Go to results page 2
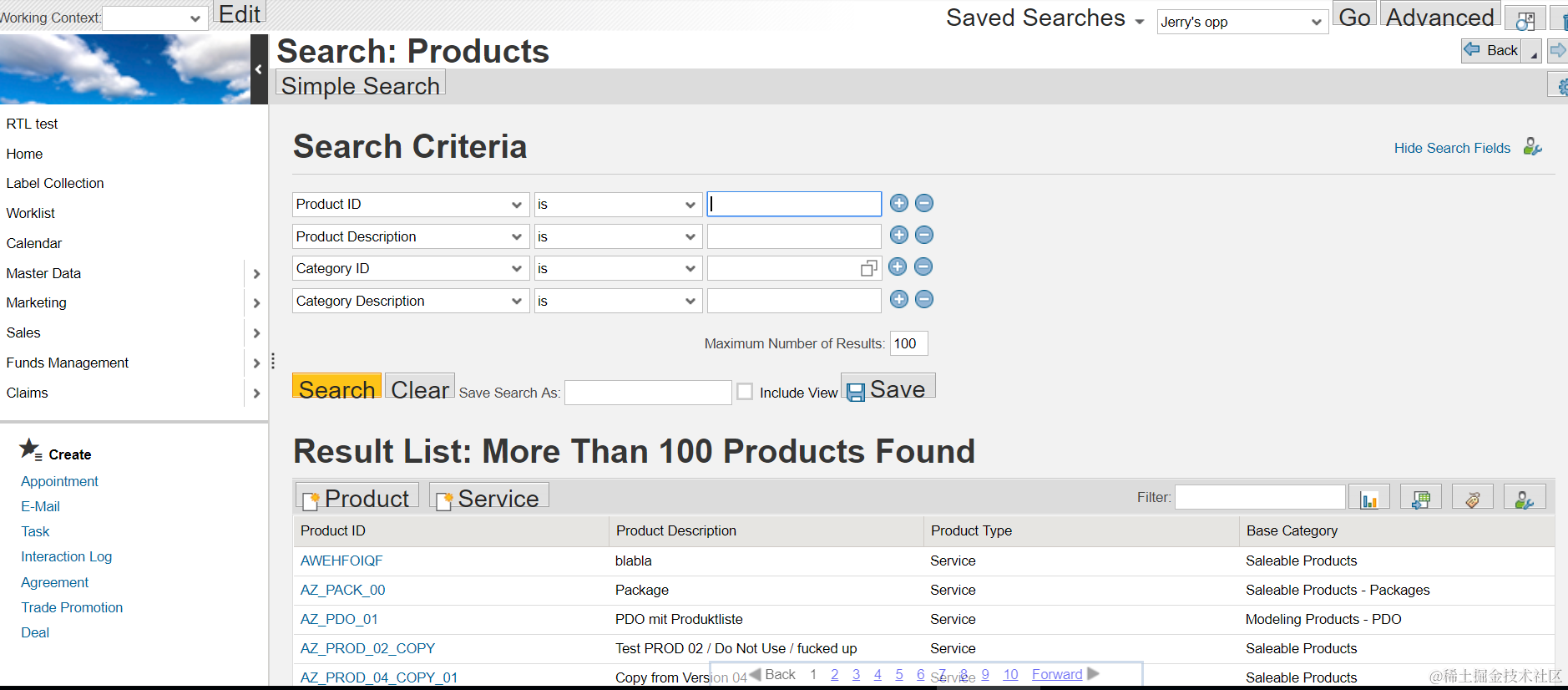 834,674
